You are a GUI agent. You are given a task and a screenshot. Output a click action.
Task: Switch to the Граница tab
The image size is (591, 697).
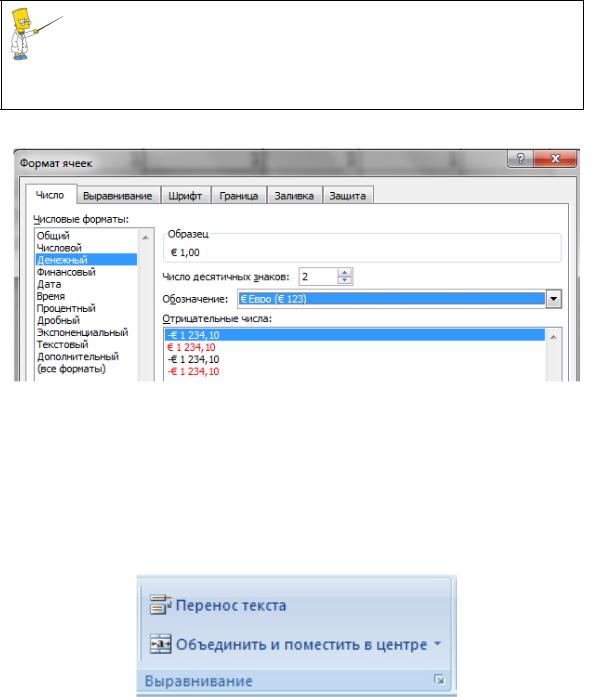tap(239, 196)
